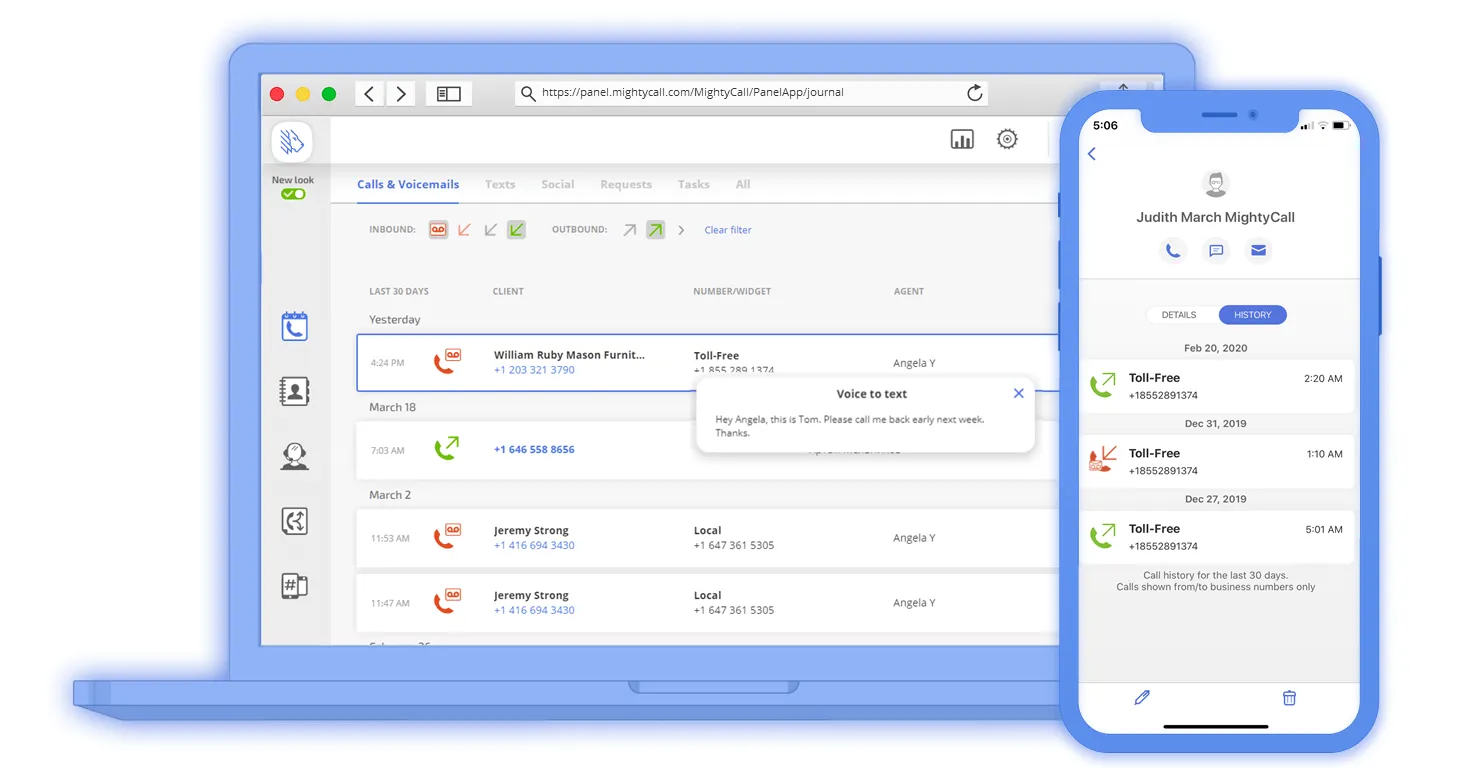Viewport: 1467px width, 768px height.
Task: Click the +1 203 321 3790 phone link
Action: [534, 370]
